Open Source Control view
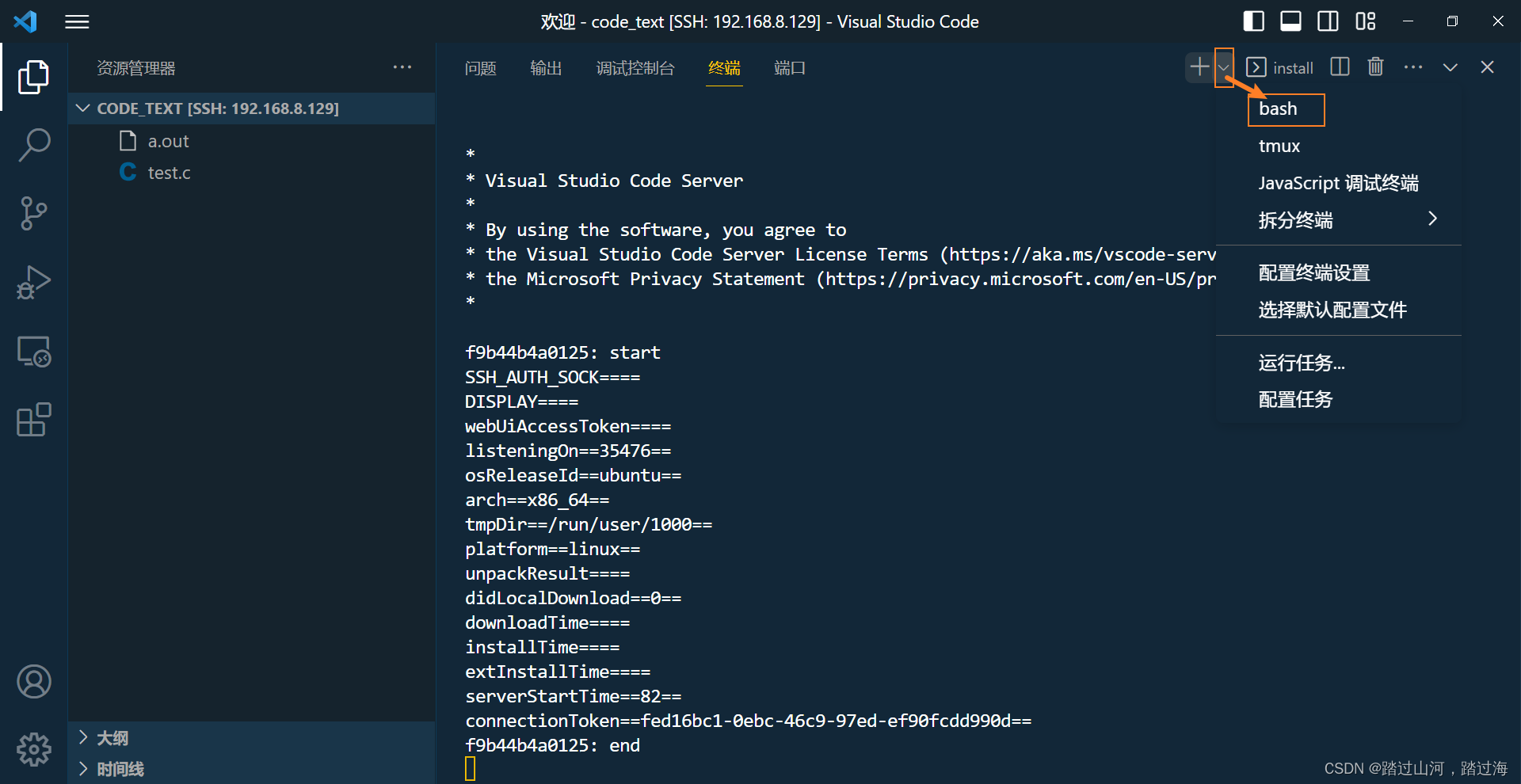Screen dimensions: 1521x784 click(33, 213)
